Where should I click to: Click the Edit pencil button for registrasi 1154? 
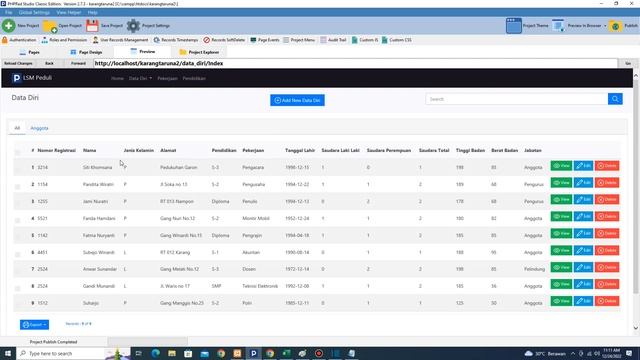click(x=583, y=183)
